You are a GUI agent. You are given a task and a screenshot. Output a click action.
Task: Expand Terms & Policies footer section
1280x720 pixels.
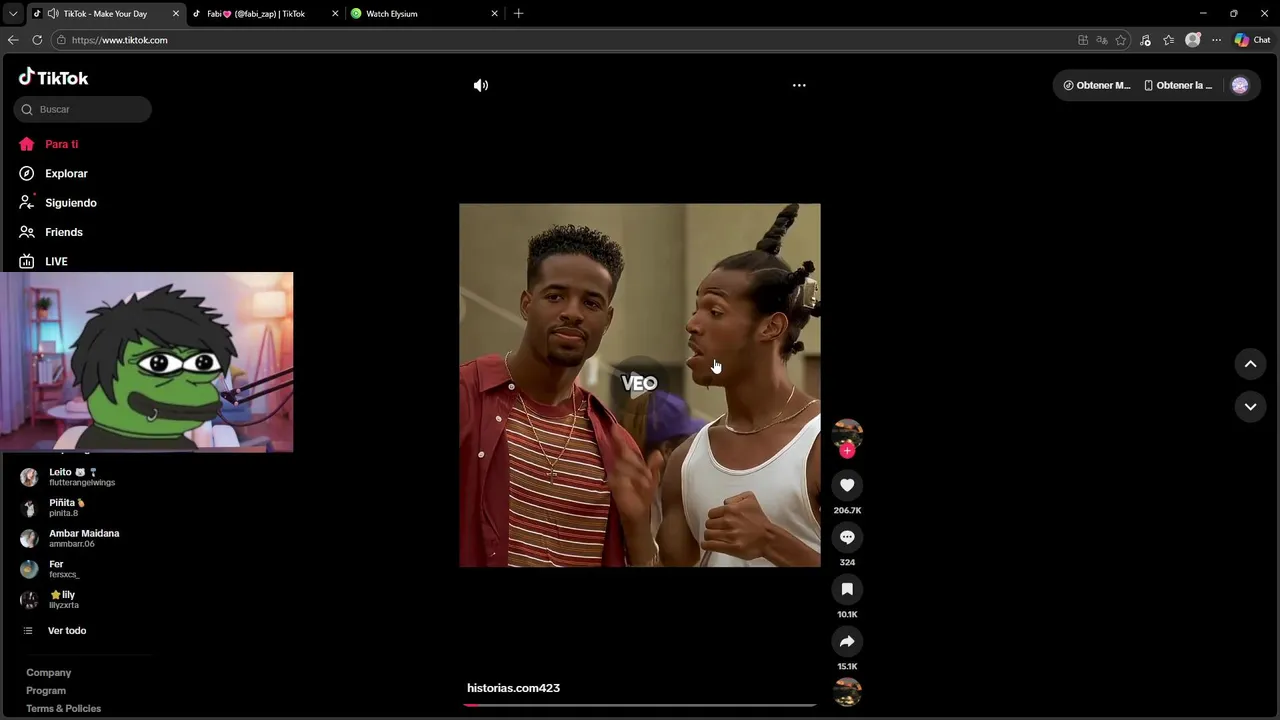click(63, 709)
